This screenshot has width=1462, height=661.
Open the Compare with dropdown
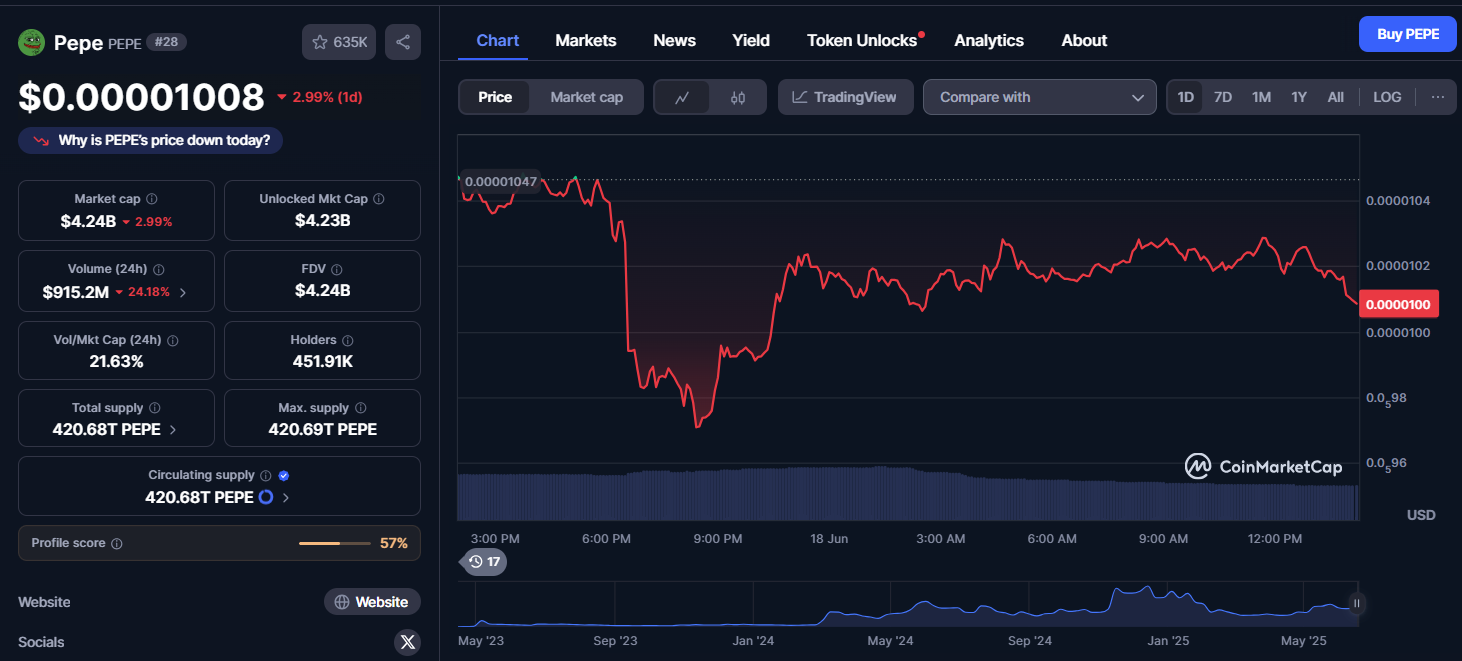point(1040,97)
